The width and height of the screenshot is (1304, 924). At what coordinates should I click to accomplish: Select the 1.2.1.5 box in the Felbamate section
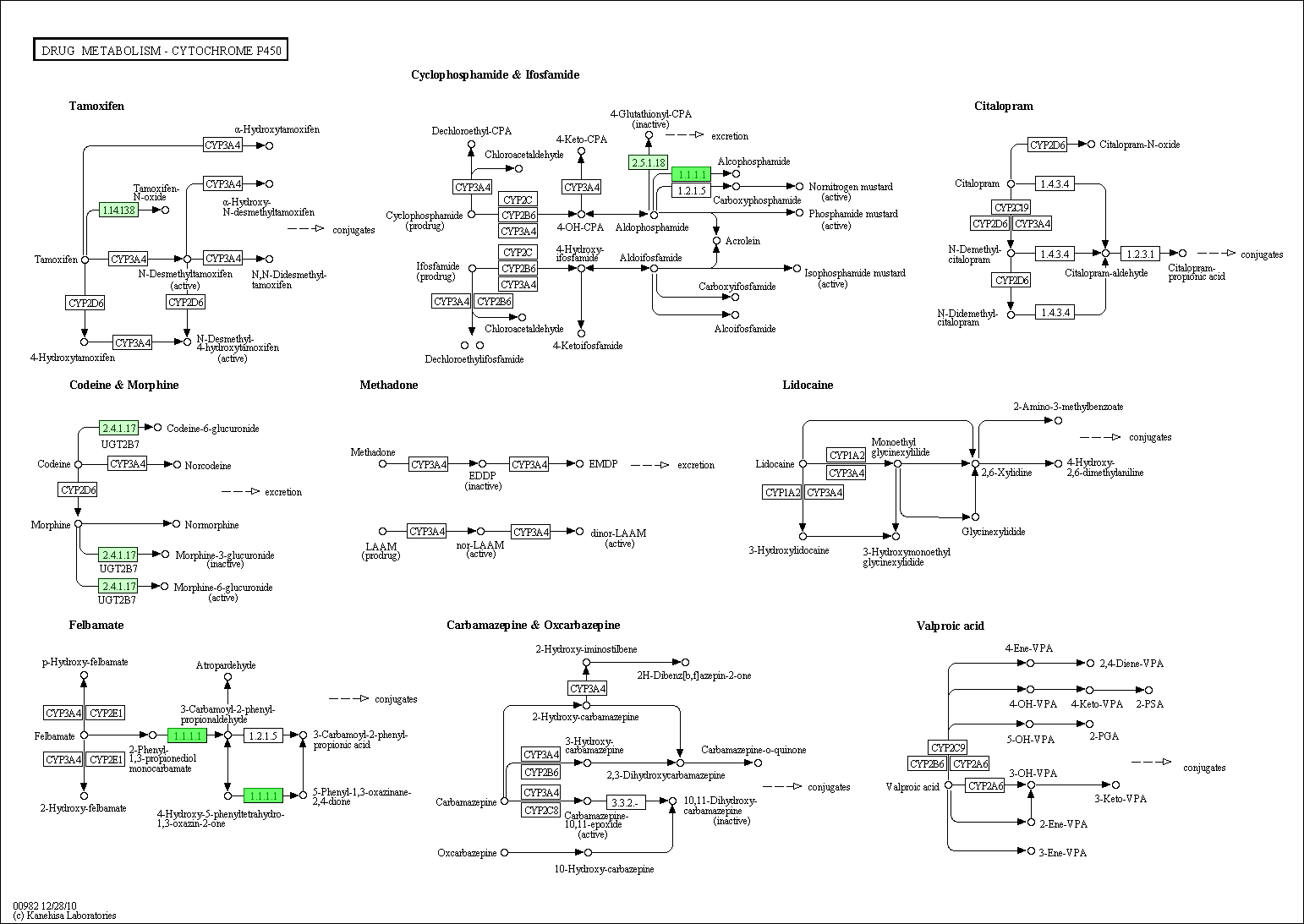pyautogui.click(x=263, y=735)
